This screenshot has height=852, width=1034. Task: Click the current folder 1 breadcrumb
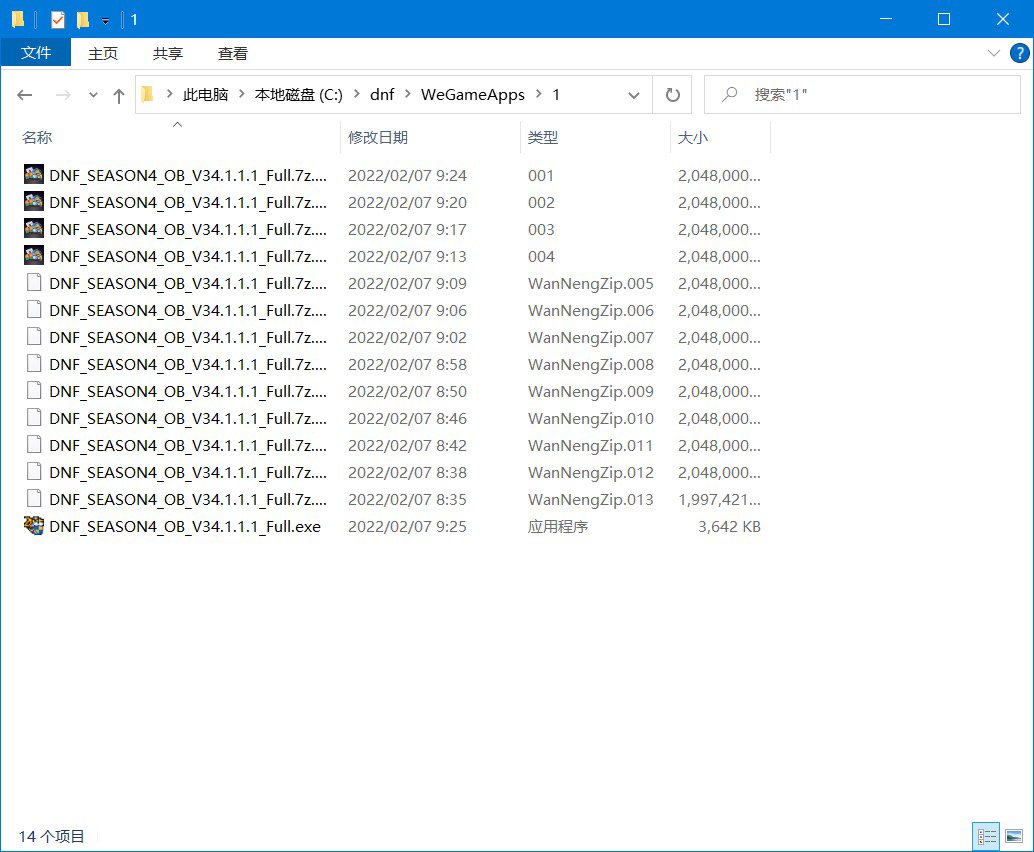(x=556, y=95)
